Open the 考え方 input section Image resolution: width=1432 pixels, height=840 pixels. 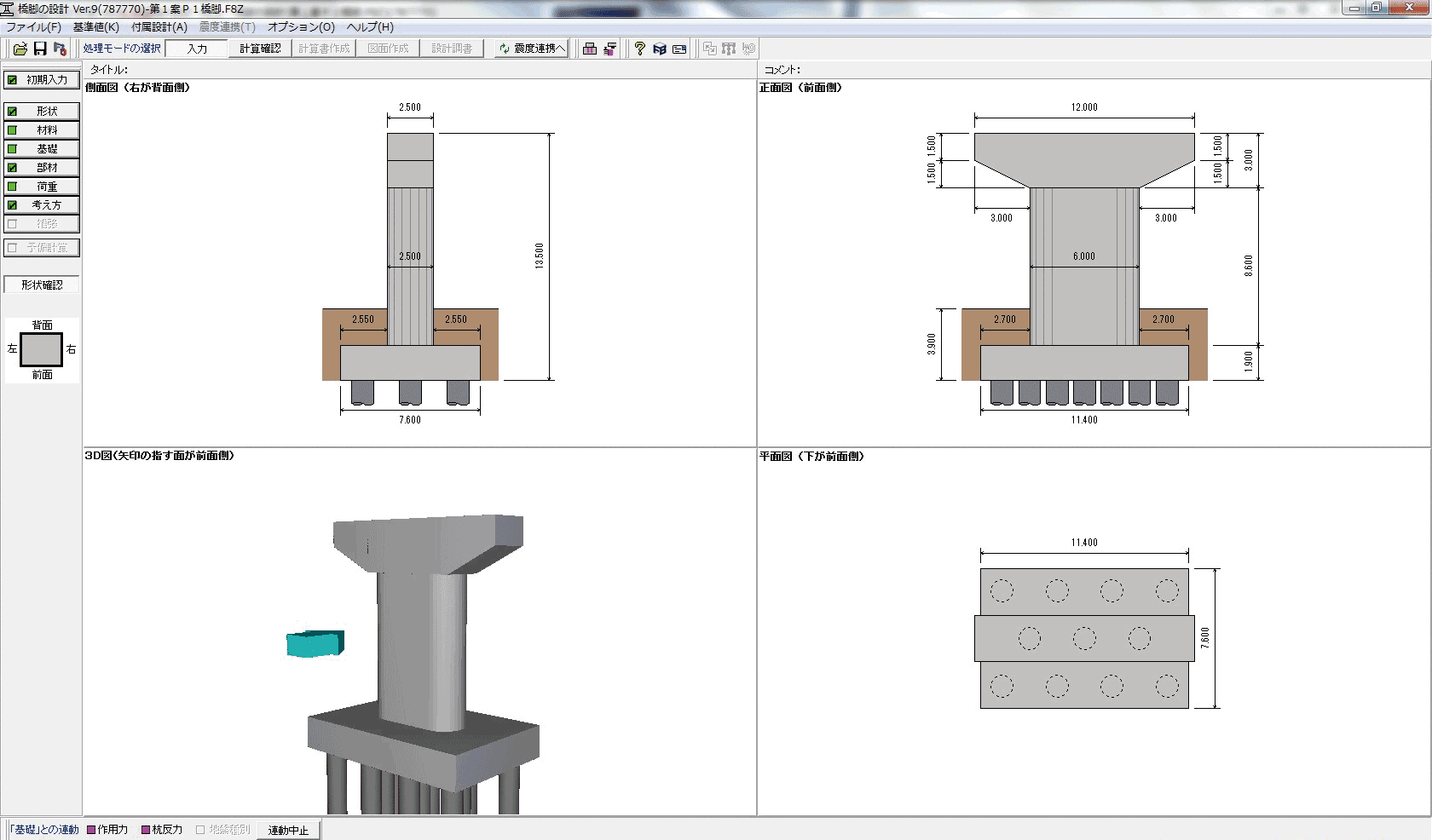click(x=42, y=205)
